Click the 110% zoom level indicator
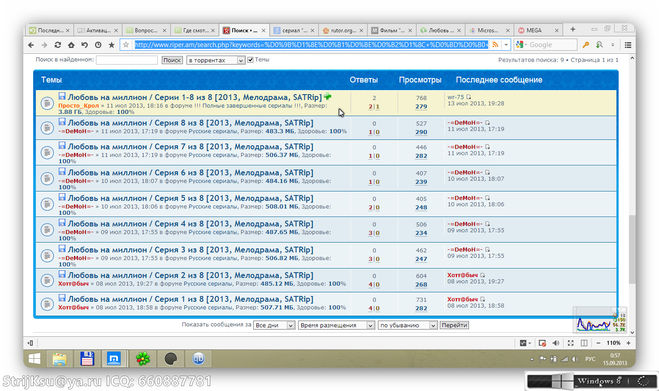This screenshot has height=391, width=659. pos(613,343)
